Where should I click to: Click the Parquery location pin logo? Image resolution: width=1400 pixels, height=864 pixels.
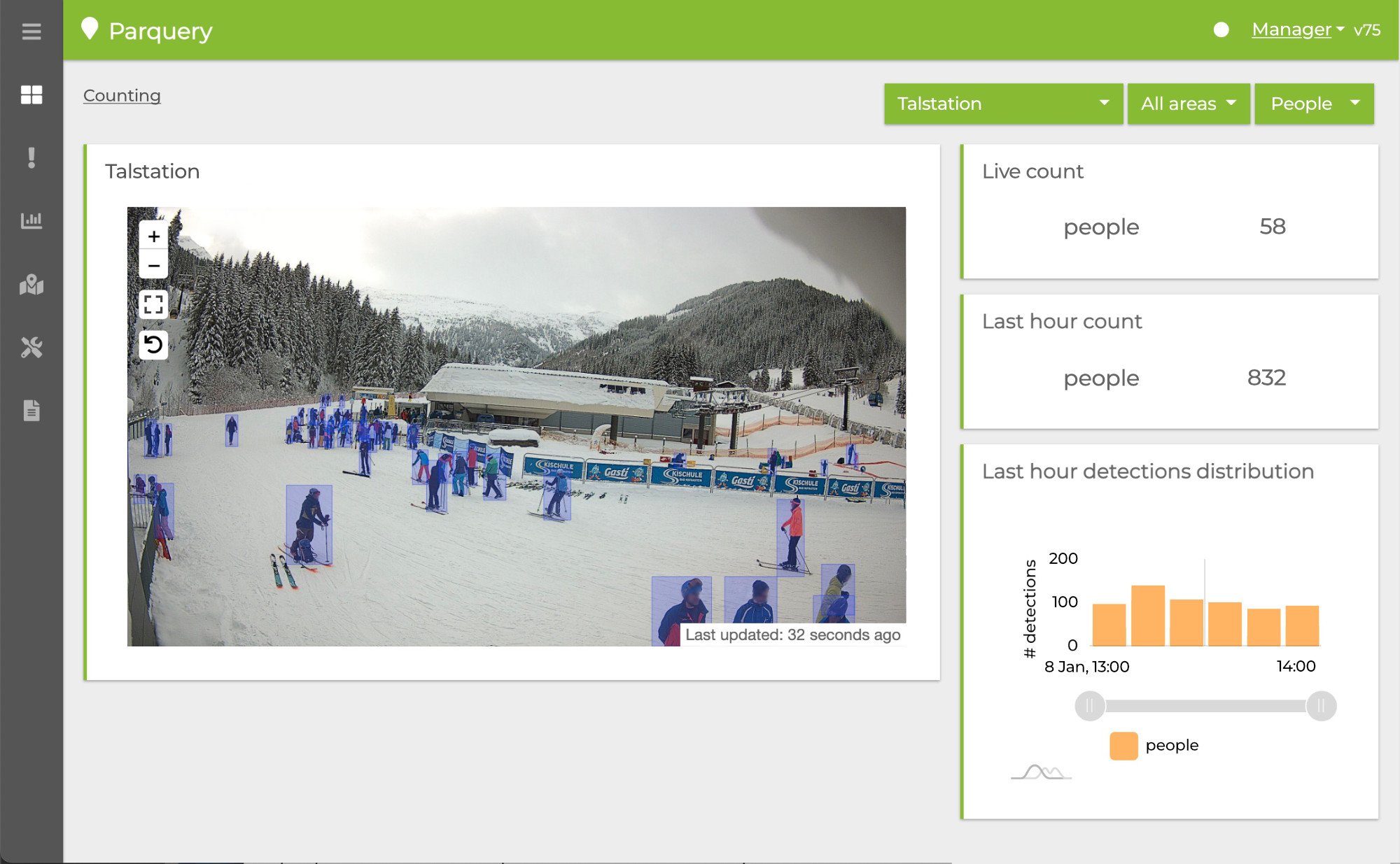coord(89,29)
